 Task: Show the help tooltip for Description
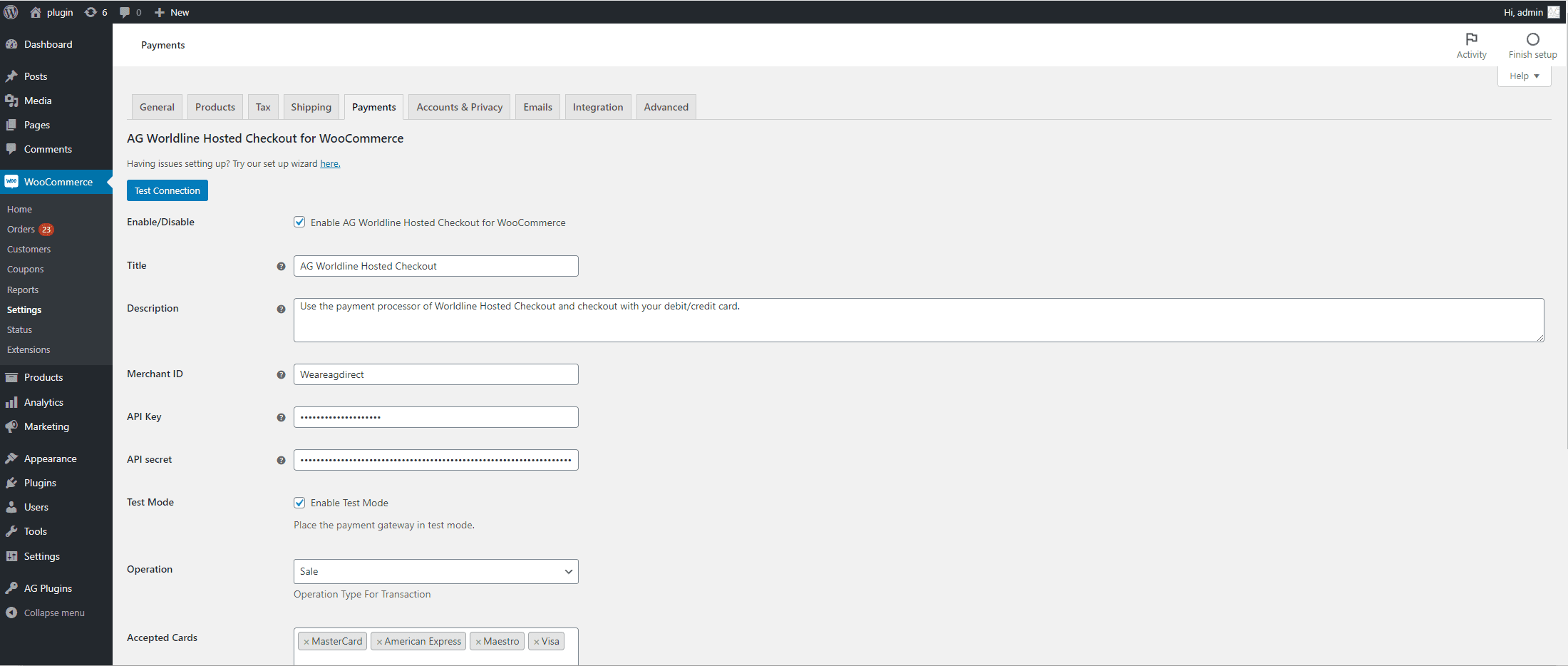(x=281, y=309)
